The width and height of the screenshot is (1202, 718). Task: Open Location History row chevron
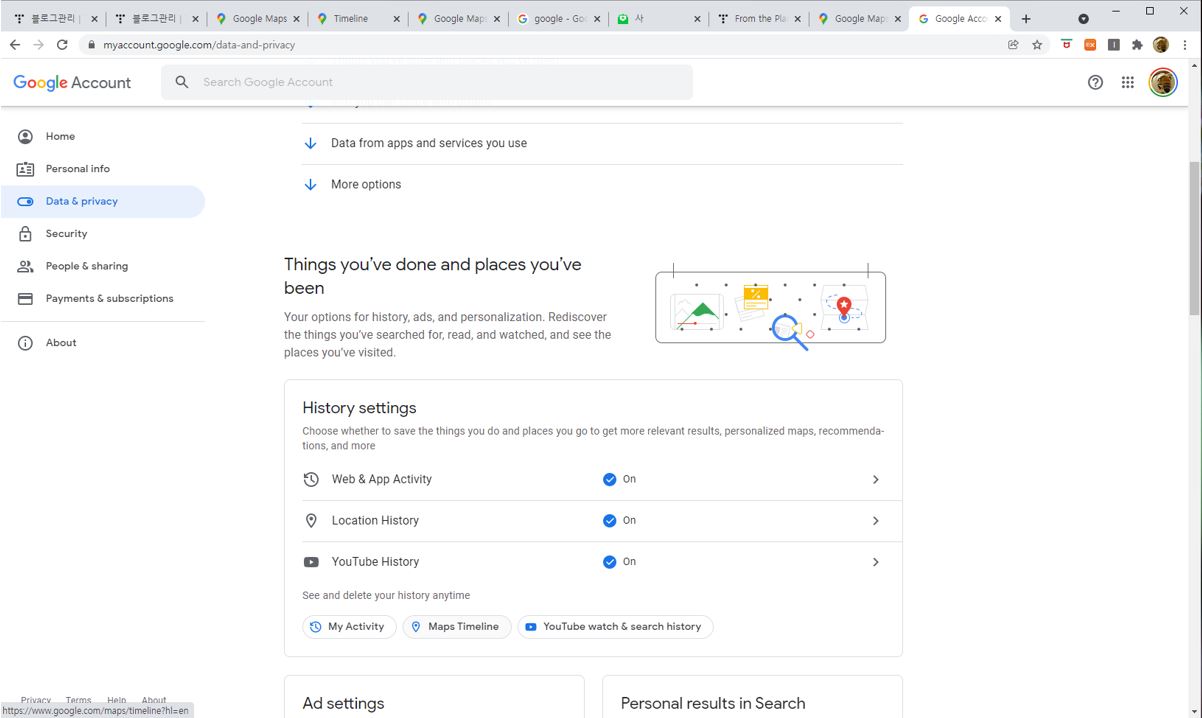tap(875, 520)
